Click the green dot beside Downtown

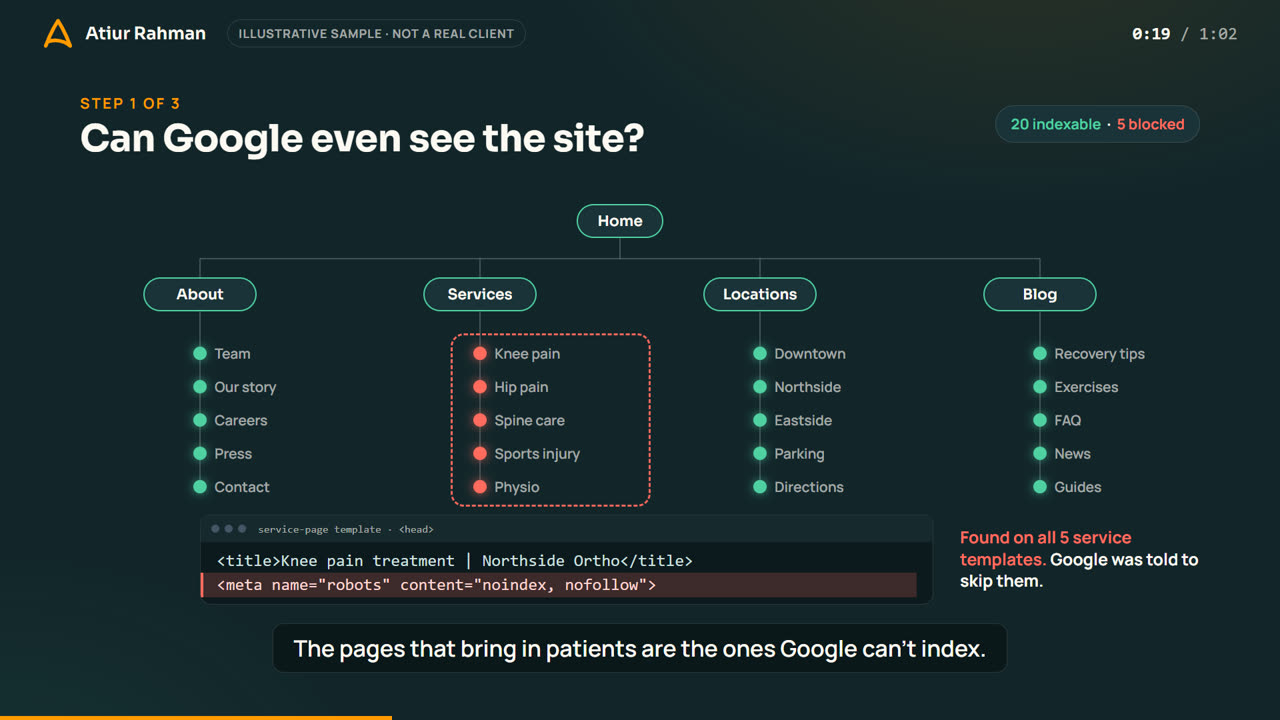(760, 354)
